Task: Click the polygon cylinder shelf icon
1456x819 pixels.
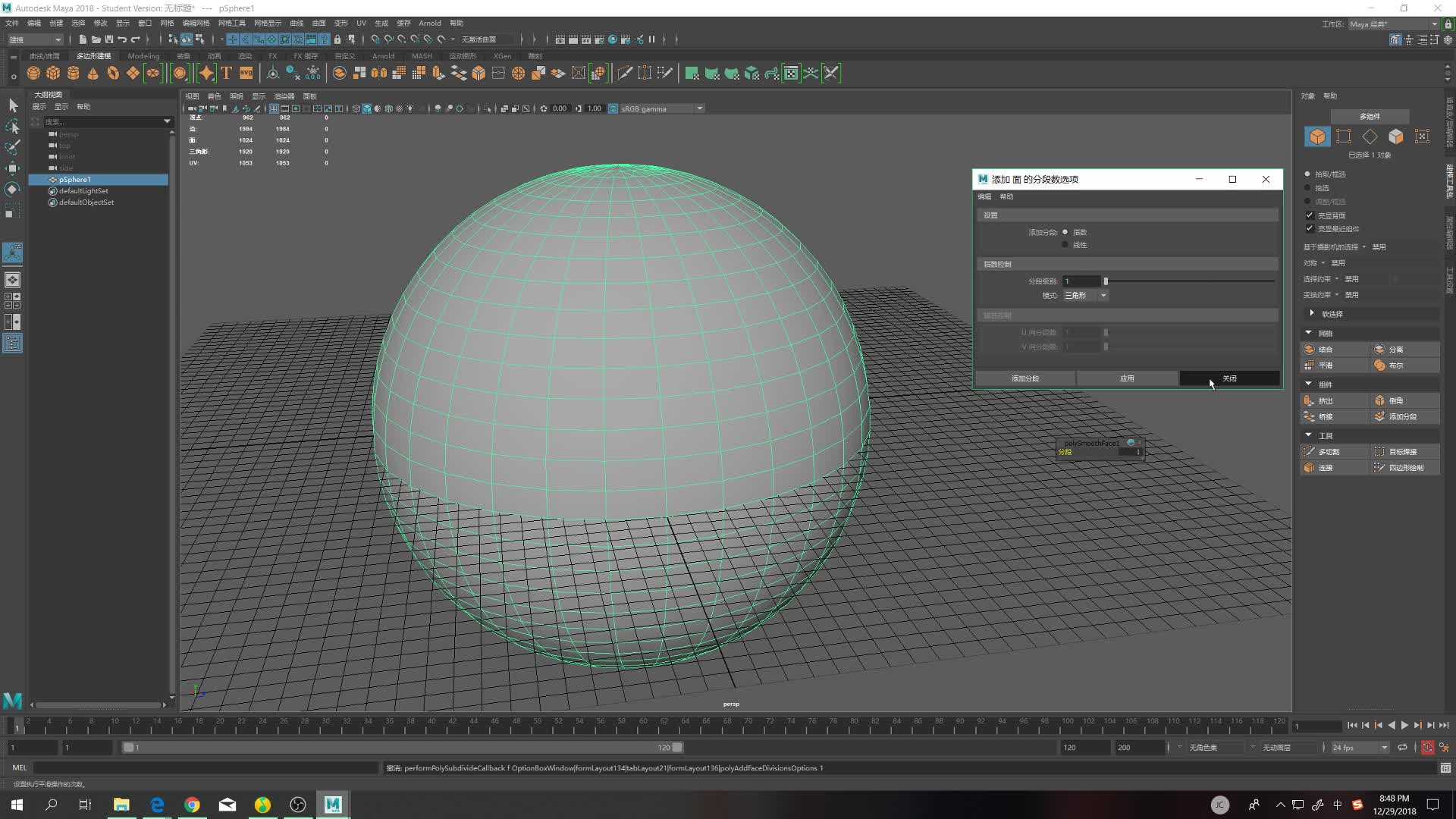Action: tap(74, 73)
